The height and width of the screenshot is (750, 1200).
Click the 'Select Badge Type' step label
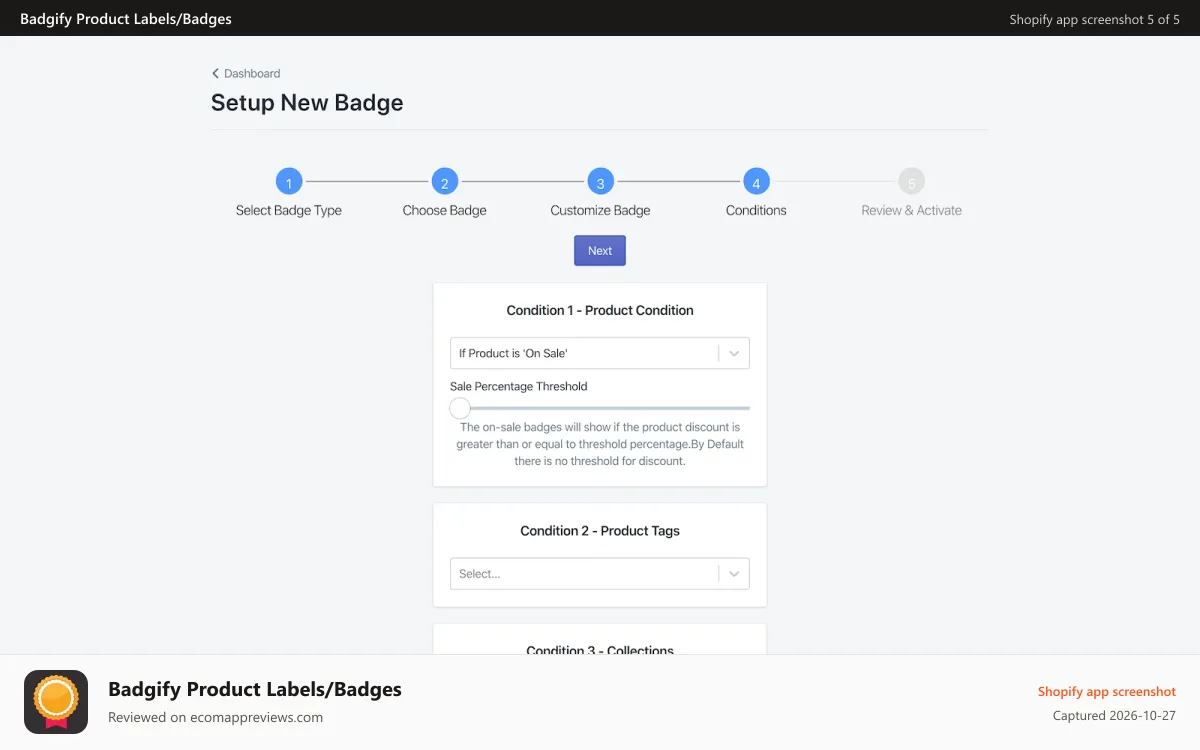(x=289, y=210)
